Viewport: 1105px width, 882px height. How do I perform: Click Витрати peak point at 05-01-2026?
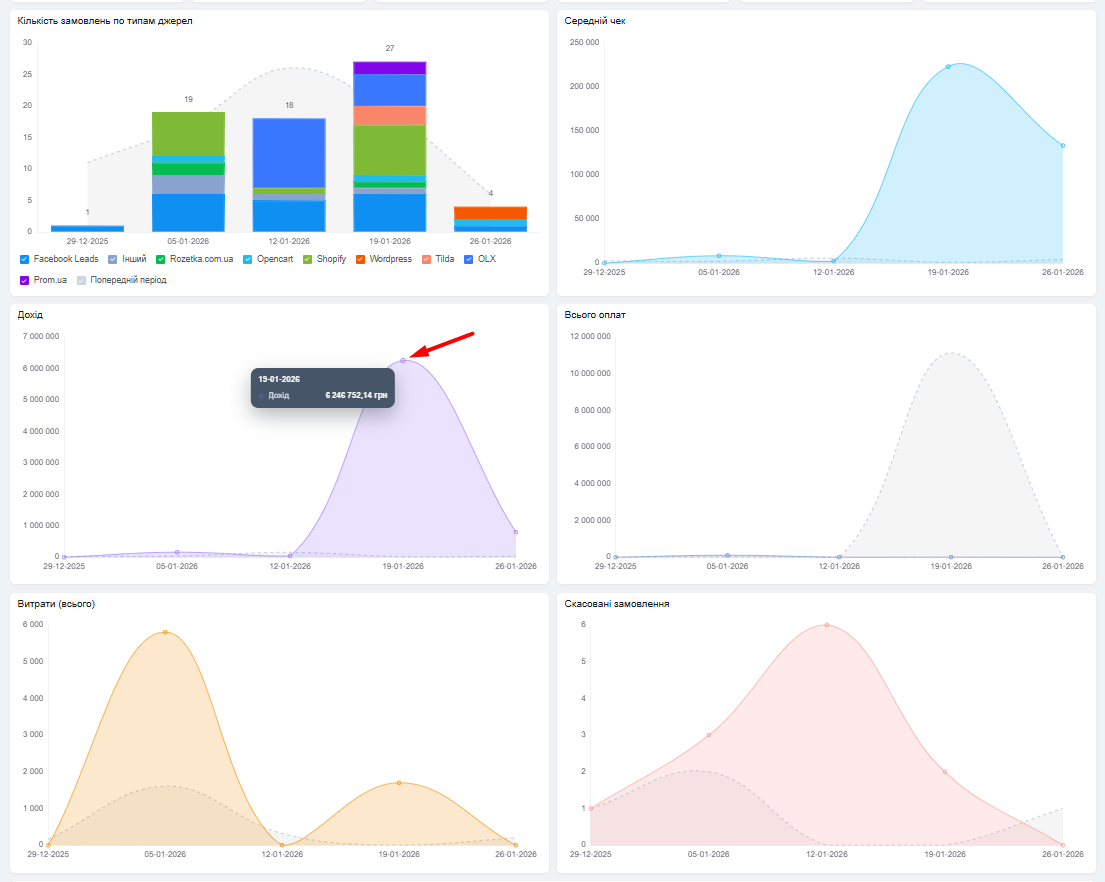click(x=165, y=632)
